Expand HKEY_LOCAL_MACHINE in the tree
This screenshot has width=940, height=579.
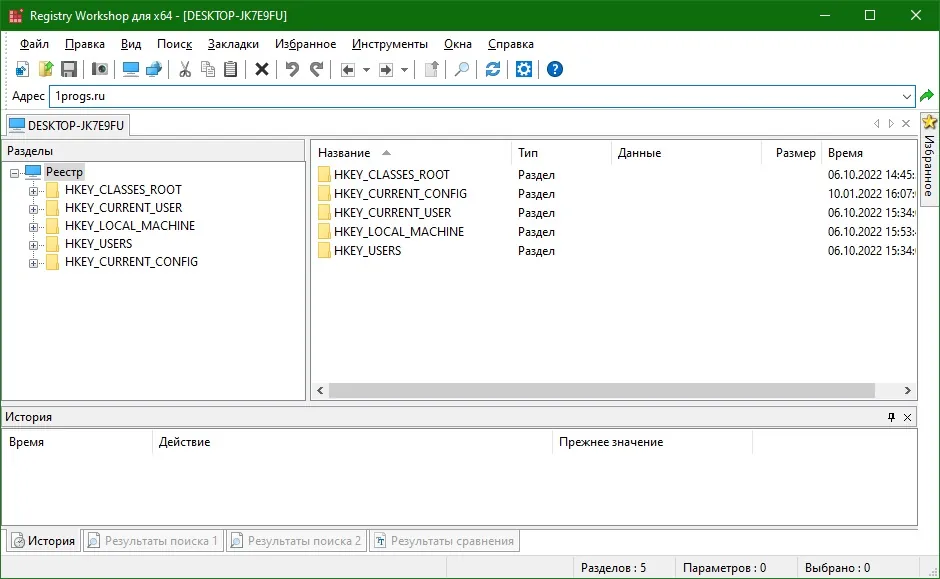[34, 227]
